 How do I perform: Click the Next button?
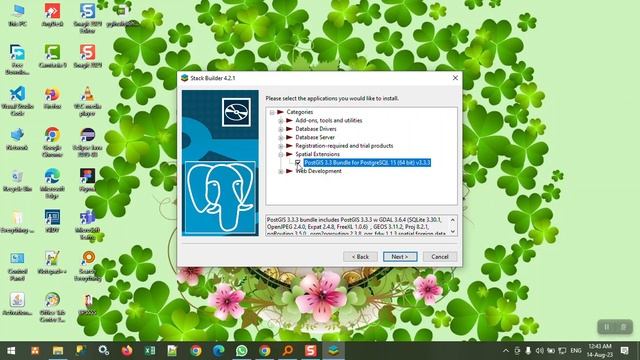pos(400,257)
